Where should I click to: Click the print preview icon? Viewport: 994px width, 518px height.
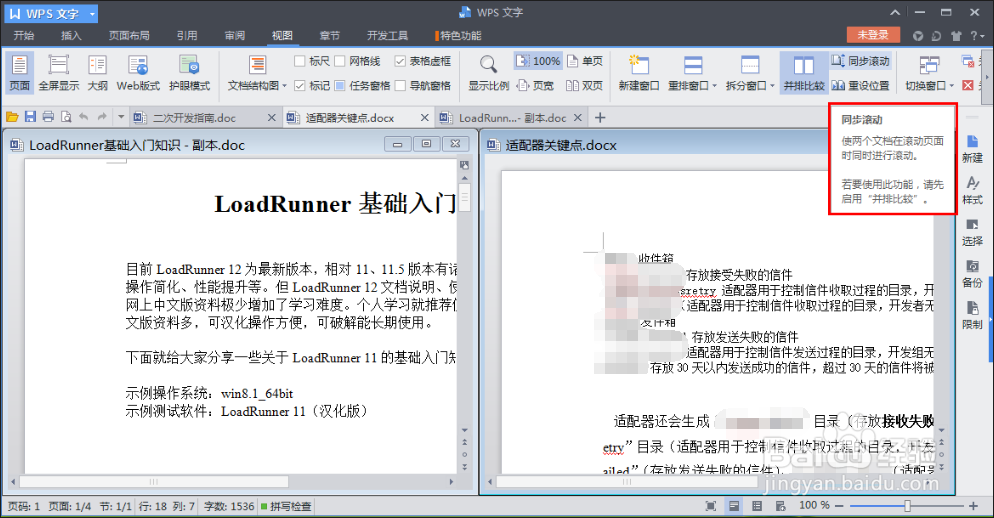pos(66,117)
